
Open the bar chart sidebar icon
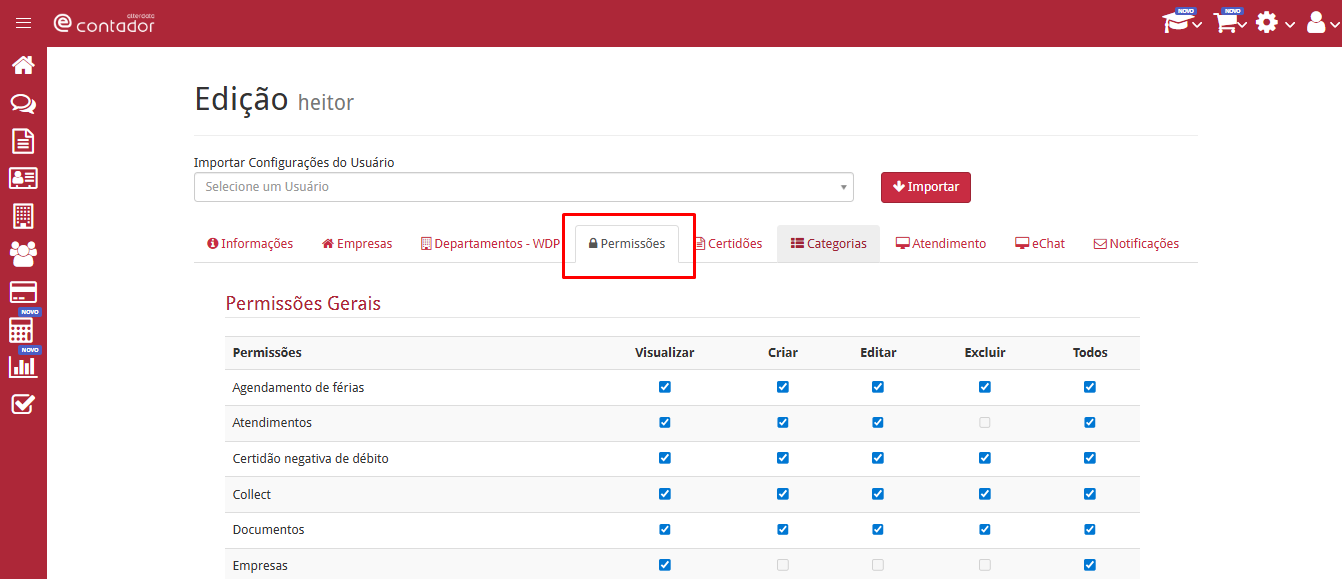[x=23, y=366]
